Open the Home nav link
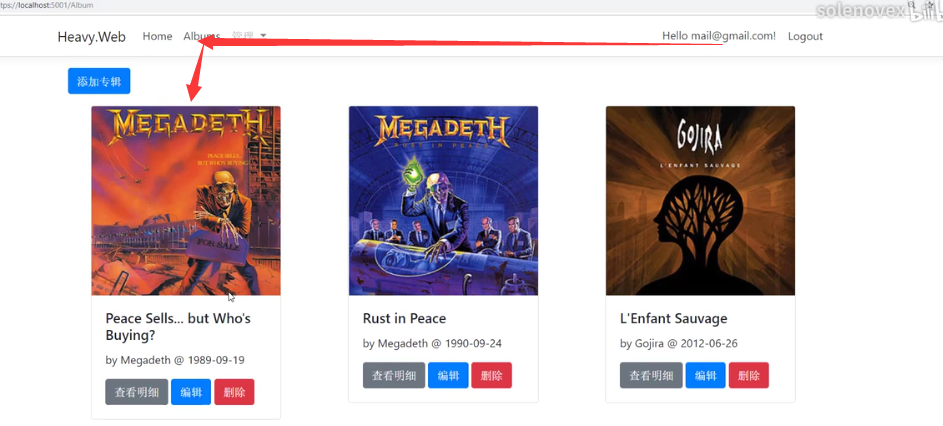 158,36
